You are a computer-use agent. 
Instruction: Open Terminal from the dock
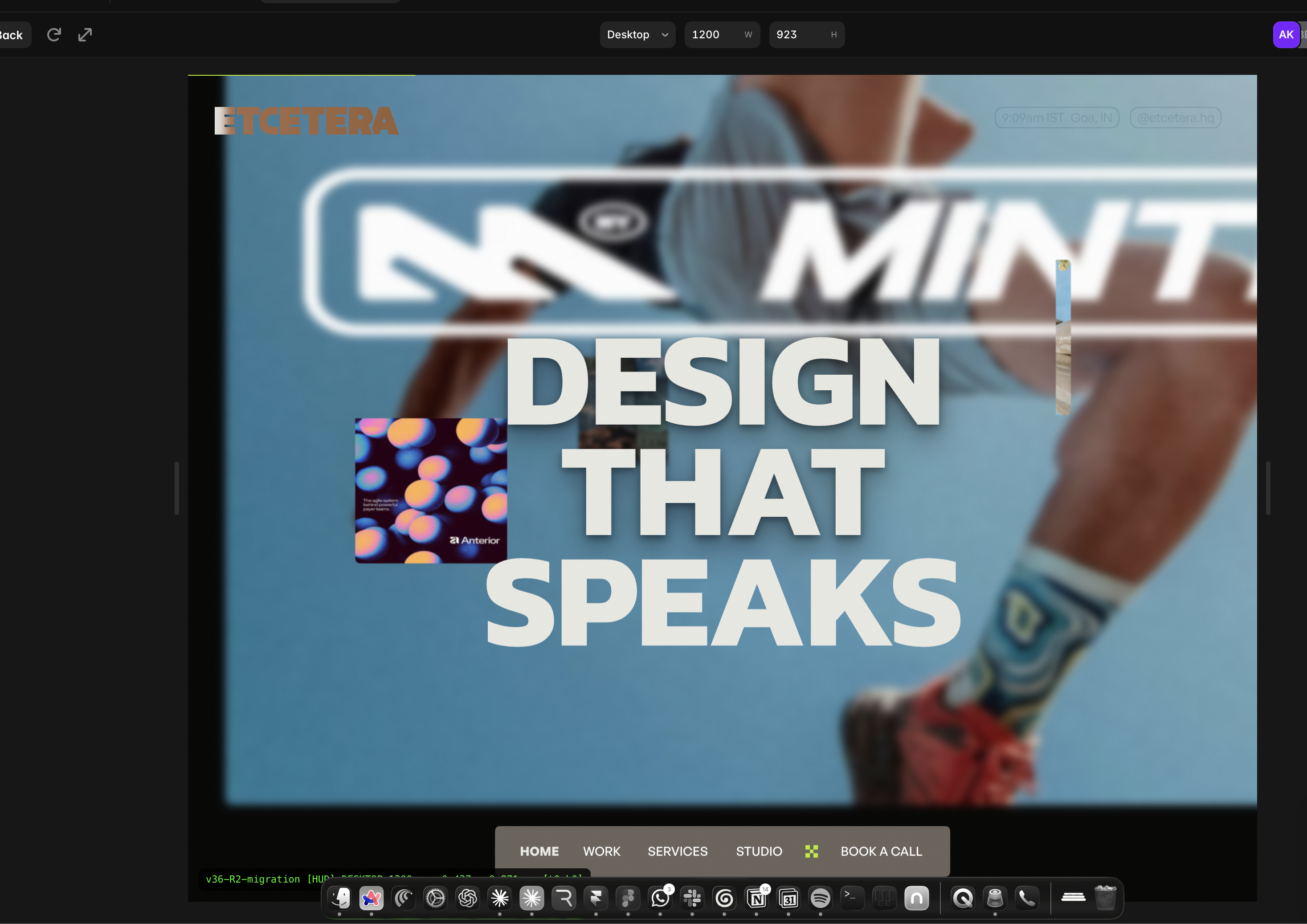click(852, 898)
